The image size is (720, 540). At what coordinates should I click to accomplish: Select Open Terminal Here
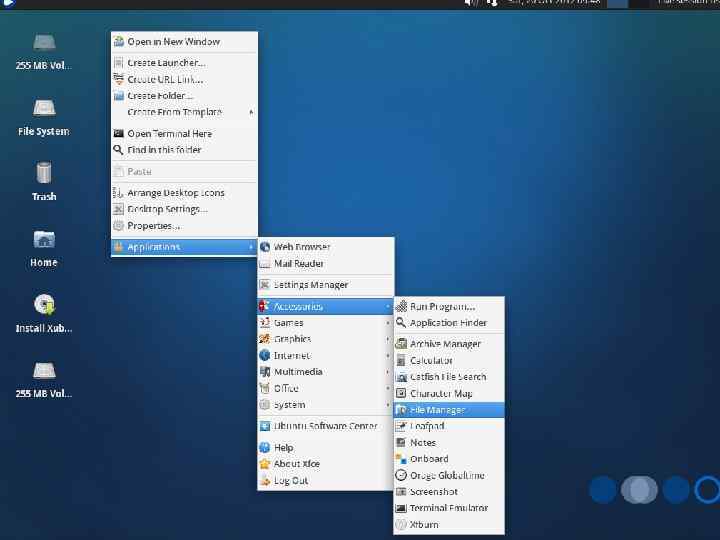click(x=184, y=134)
